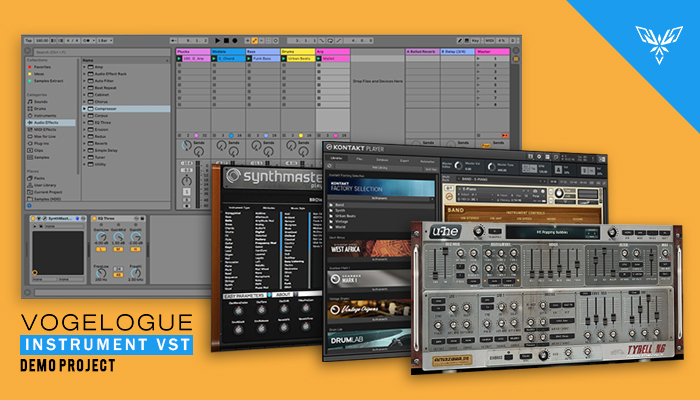Open the Drums category
The width and height of the screenshot is (700, 400).
(x=37, y=108)
